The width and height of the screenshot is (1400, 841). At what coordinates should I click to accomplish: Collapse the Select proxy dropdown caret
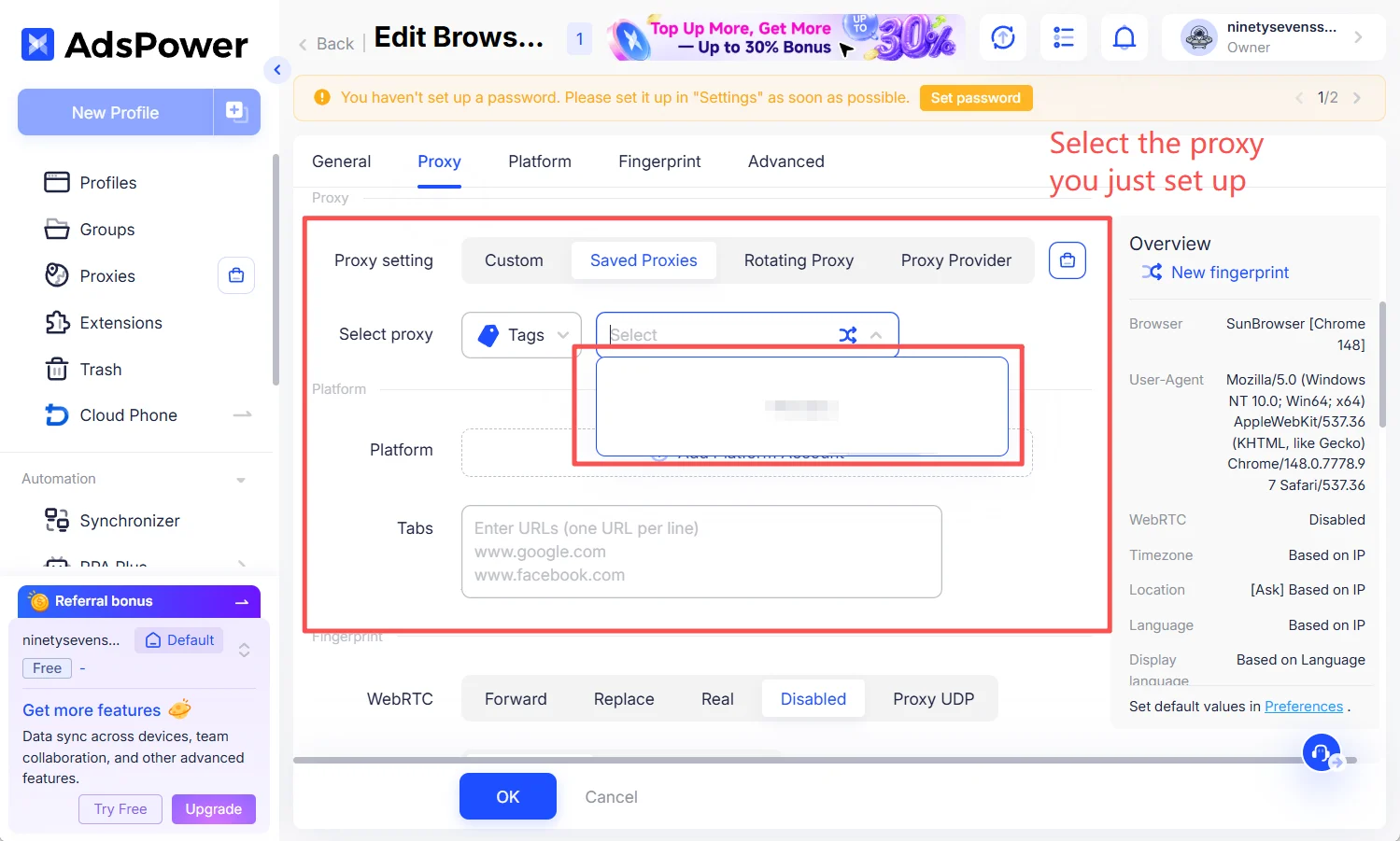pos(876,334)
